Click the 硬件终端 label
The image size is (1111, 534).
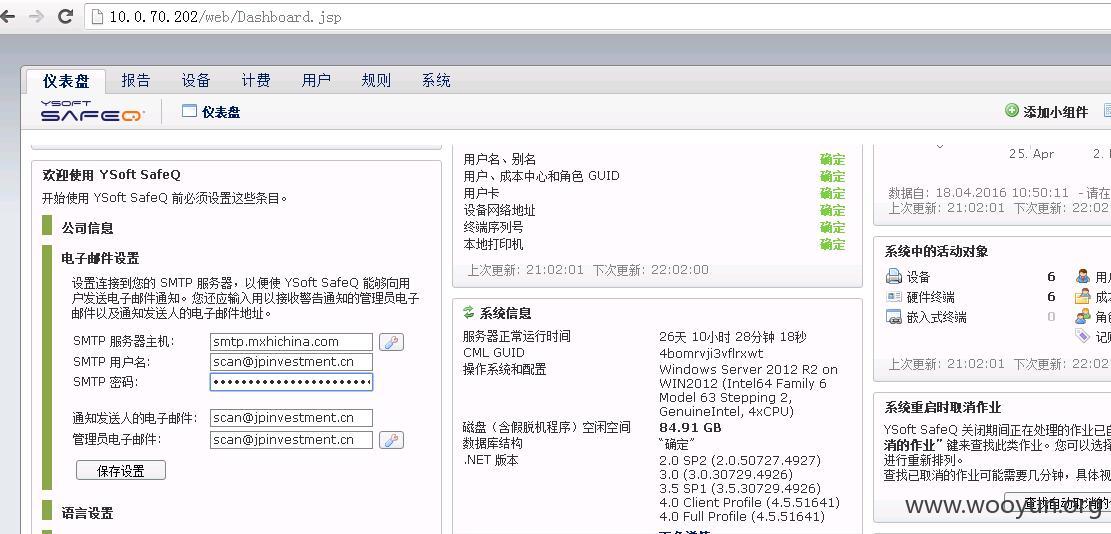pyautogui.click(x=930, y=297)
